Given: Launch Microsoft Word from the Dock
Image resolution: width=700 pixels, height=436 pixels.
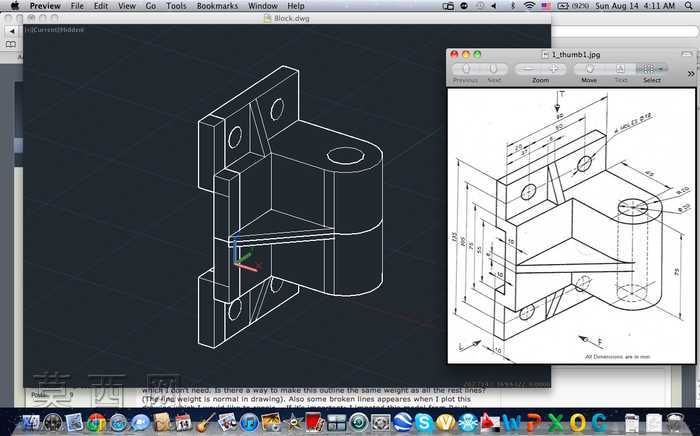Looking at the screenshot, I should coord(512,422).
